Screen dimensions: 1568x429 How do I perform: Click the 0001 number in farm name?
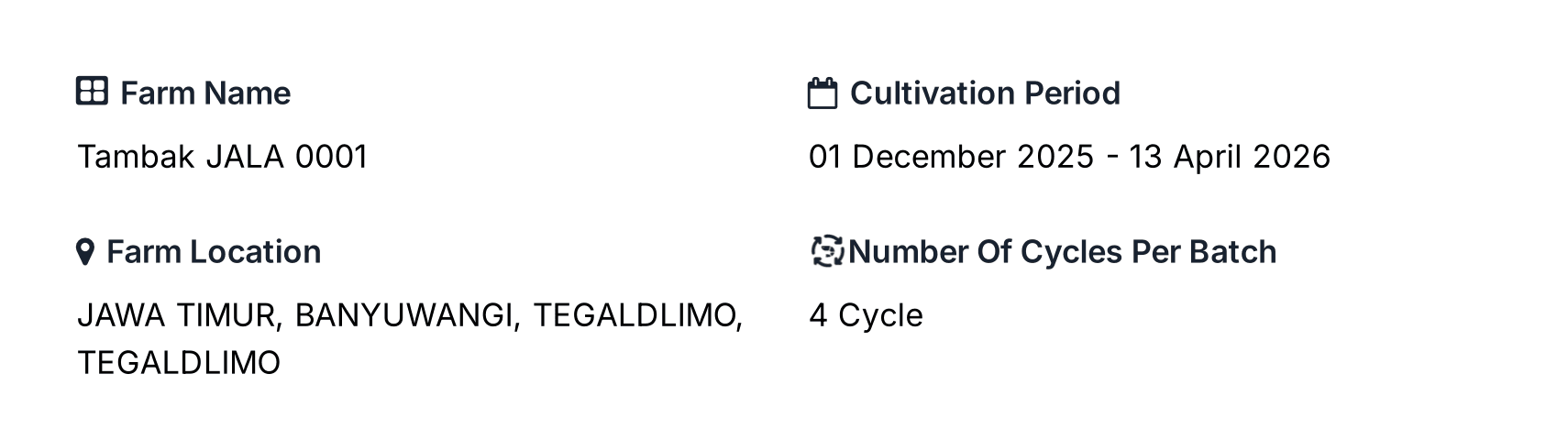[331, 157]
